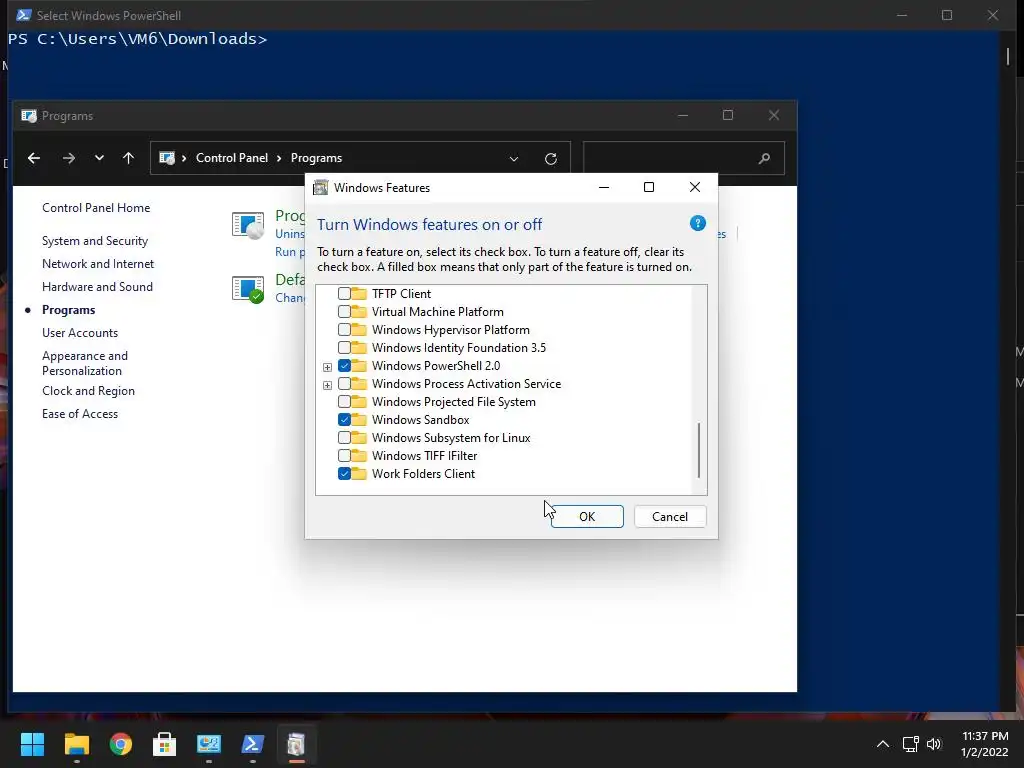Click Programs in the breadcrumb path
The height and width of the screenshot is (768, 1024).
click(x=316, y=158)
